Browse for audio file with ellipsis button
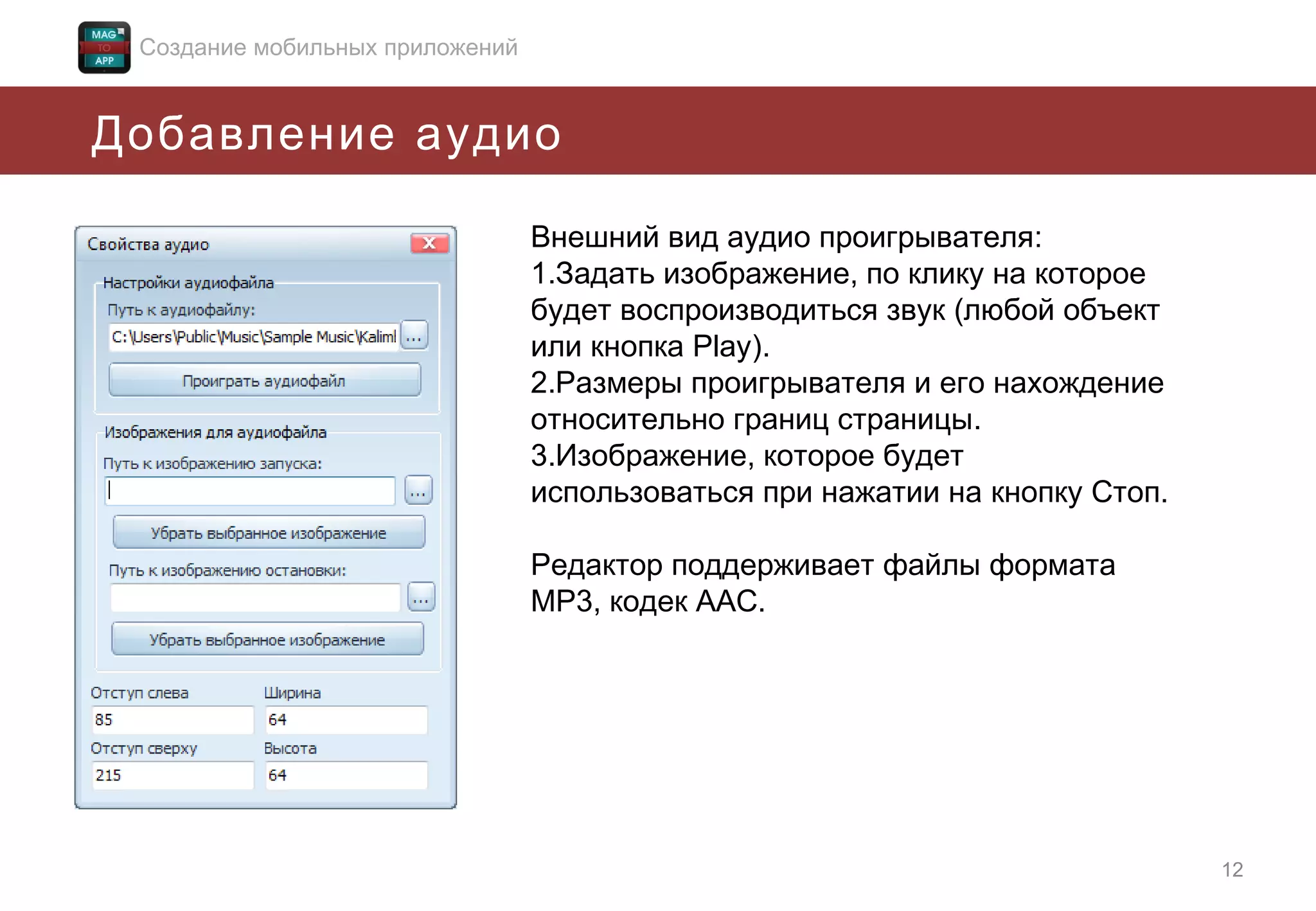Screen dimensions: 1316x911 (x=414, y=336)
